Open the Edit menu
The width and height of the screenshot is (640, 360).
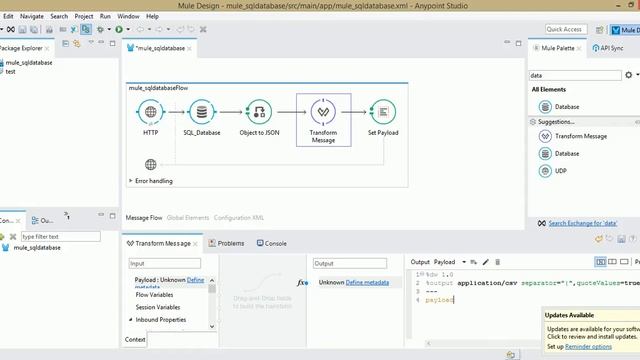click(8, 16)
